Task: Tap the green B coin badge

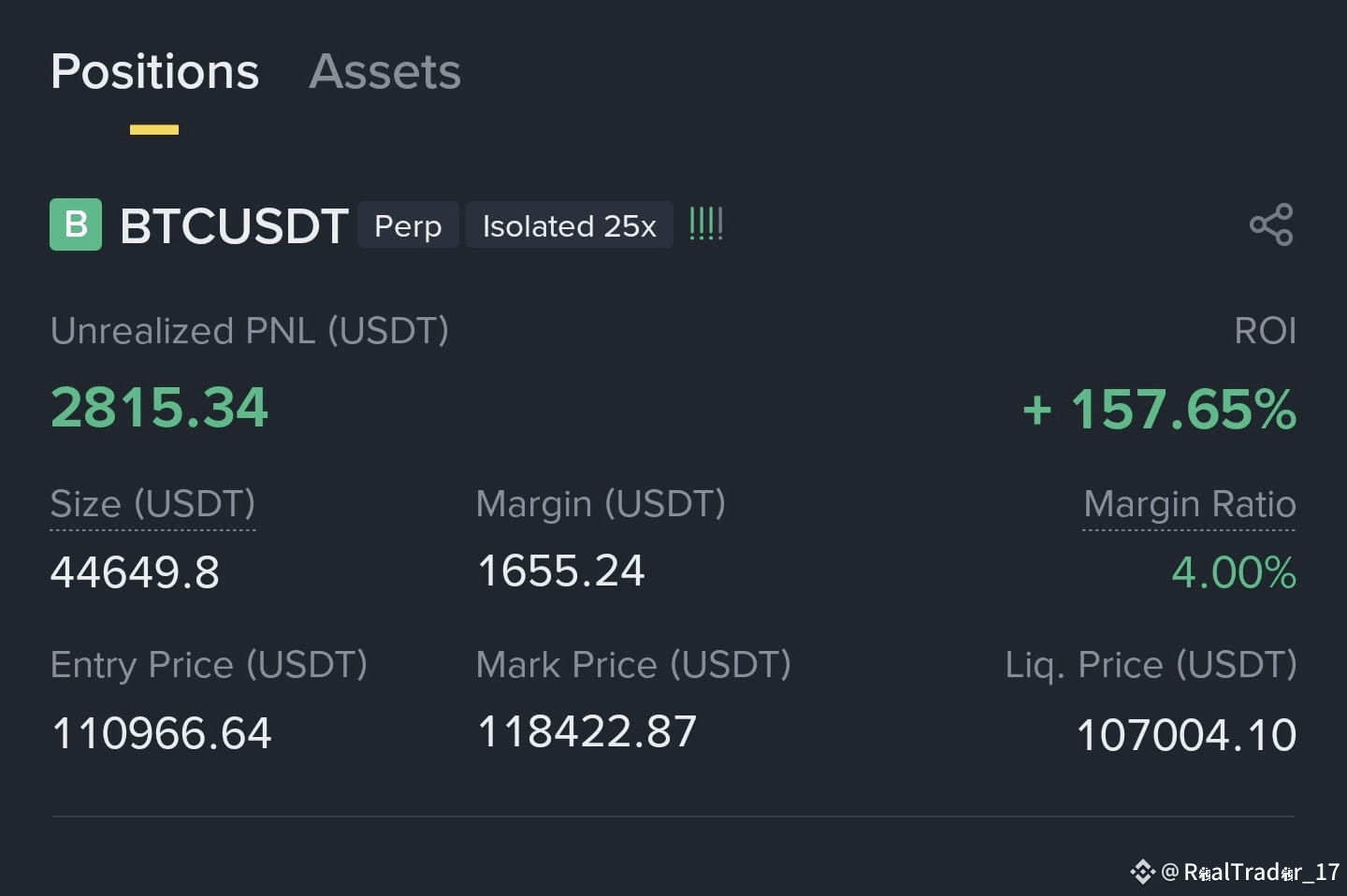Action: (76, 224)
